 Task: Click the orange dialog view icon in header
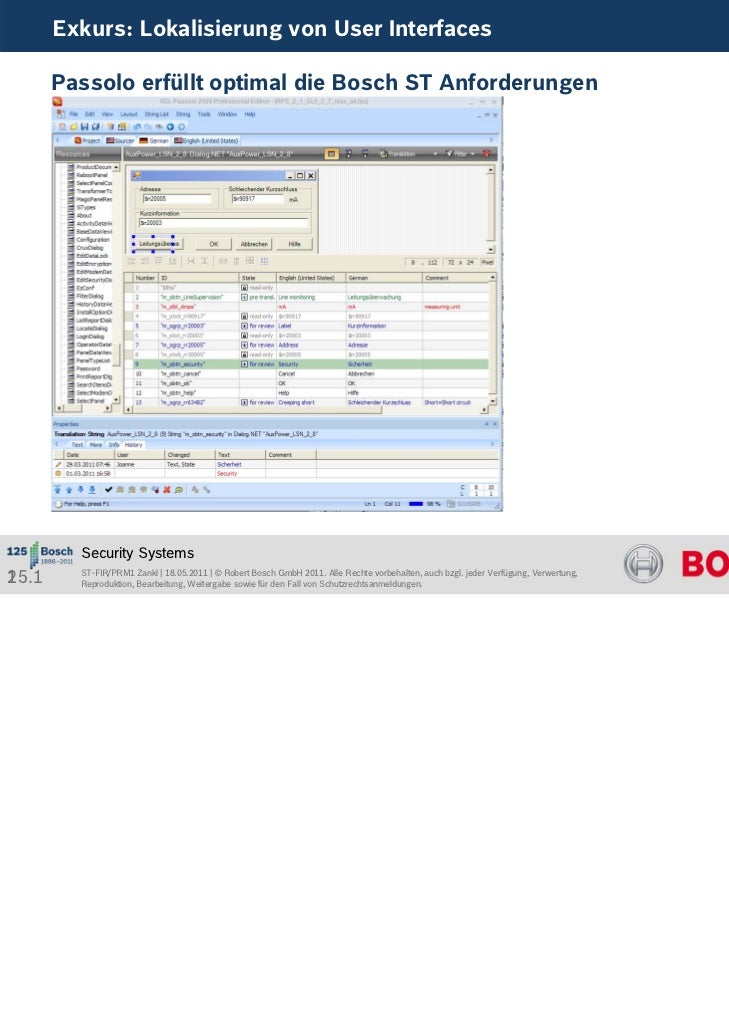click(332, 154)
